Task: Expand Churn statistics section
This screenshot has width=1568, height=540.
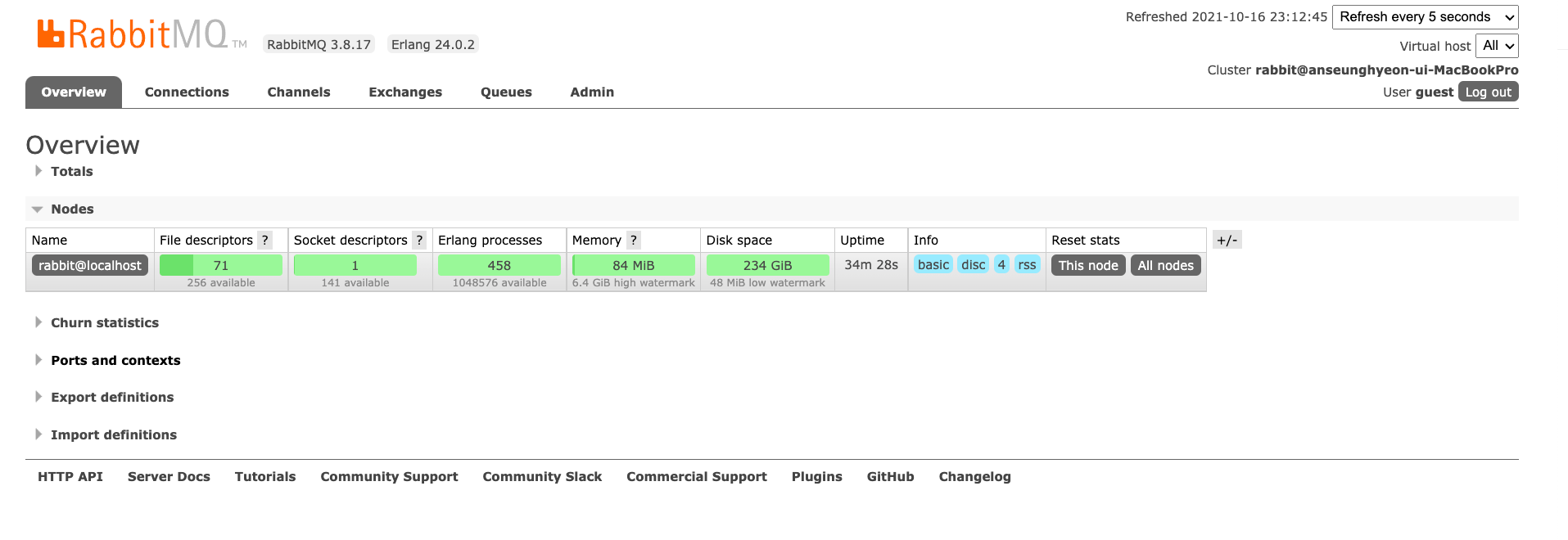Action: (x=104, y=322)
